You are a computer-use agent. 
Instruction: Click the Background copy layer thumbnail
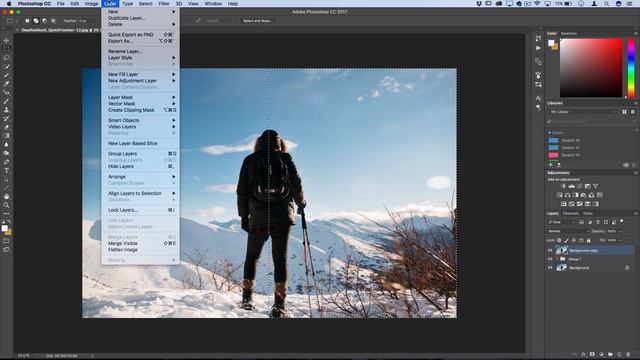[562, 250]
